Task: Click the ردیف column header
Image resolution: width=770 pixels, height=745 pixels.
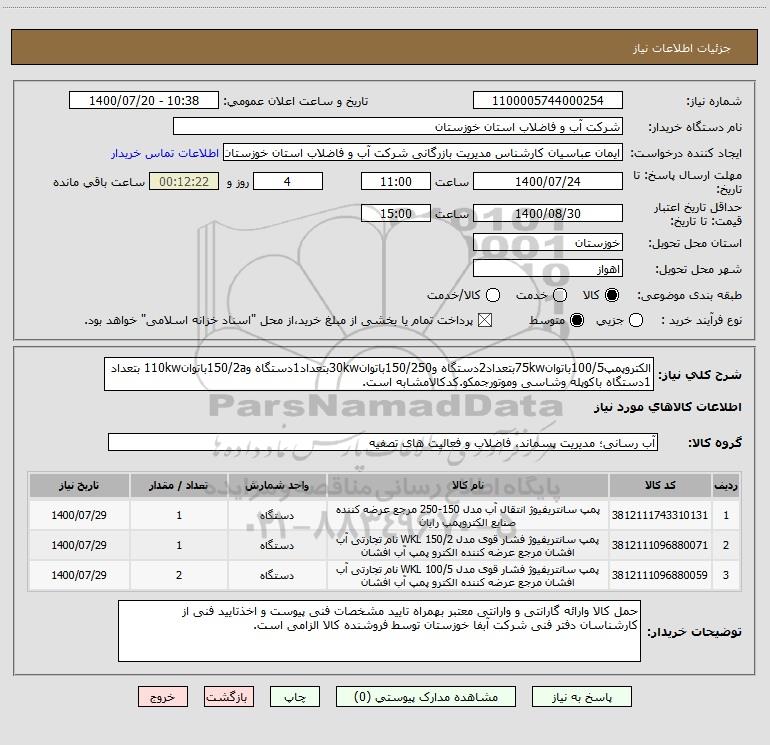Action: point(726,486)
